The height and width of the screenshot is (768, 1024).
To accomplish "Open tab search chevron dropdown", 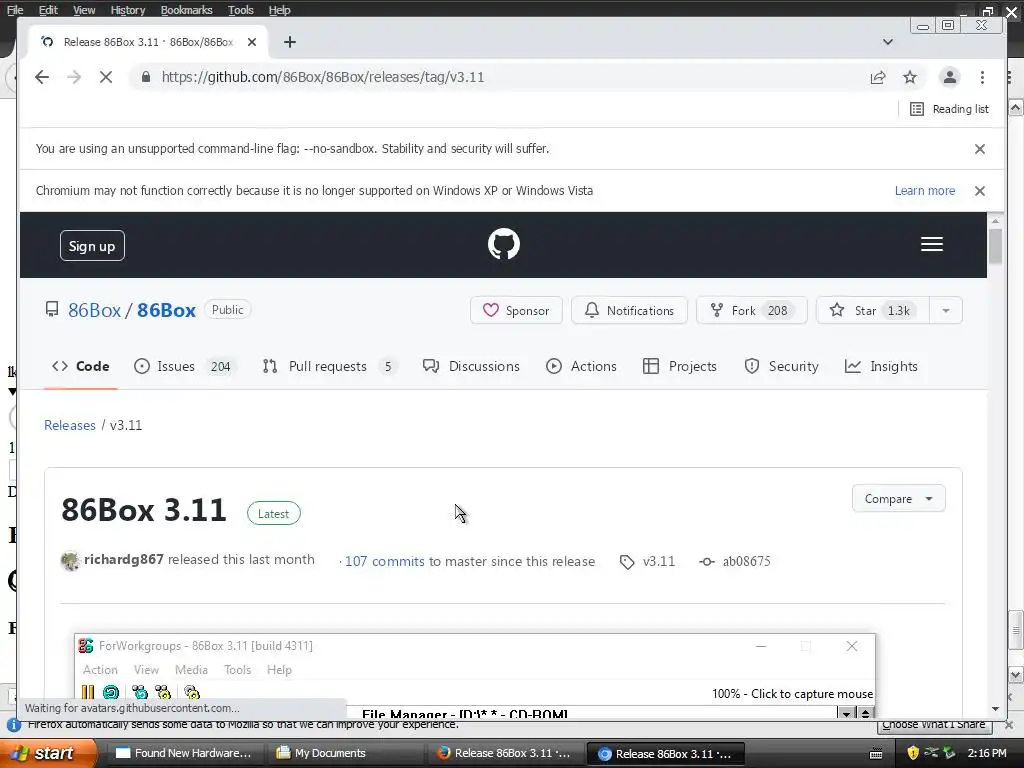I will [x=888, y=42].
